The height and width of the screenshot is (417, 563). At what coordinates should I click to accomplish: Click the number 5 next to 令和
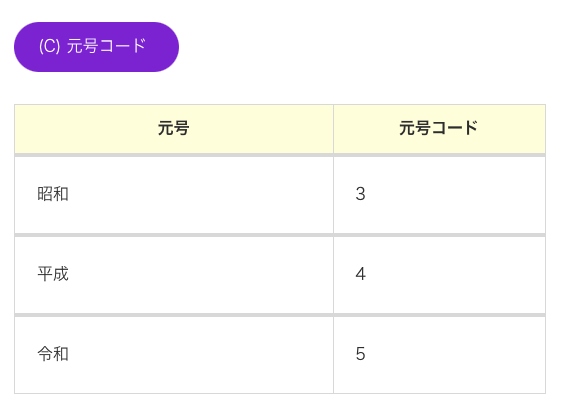[360, 354]
